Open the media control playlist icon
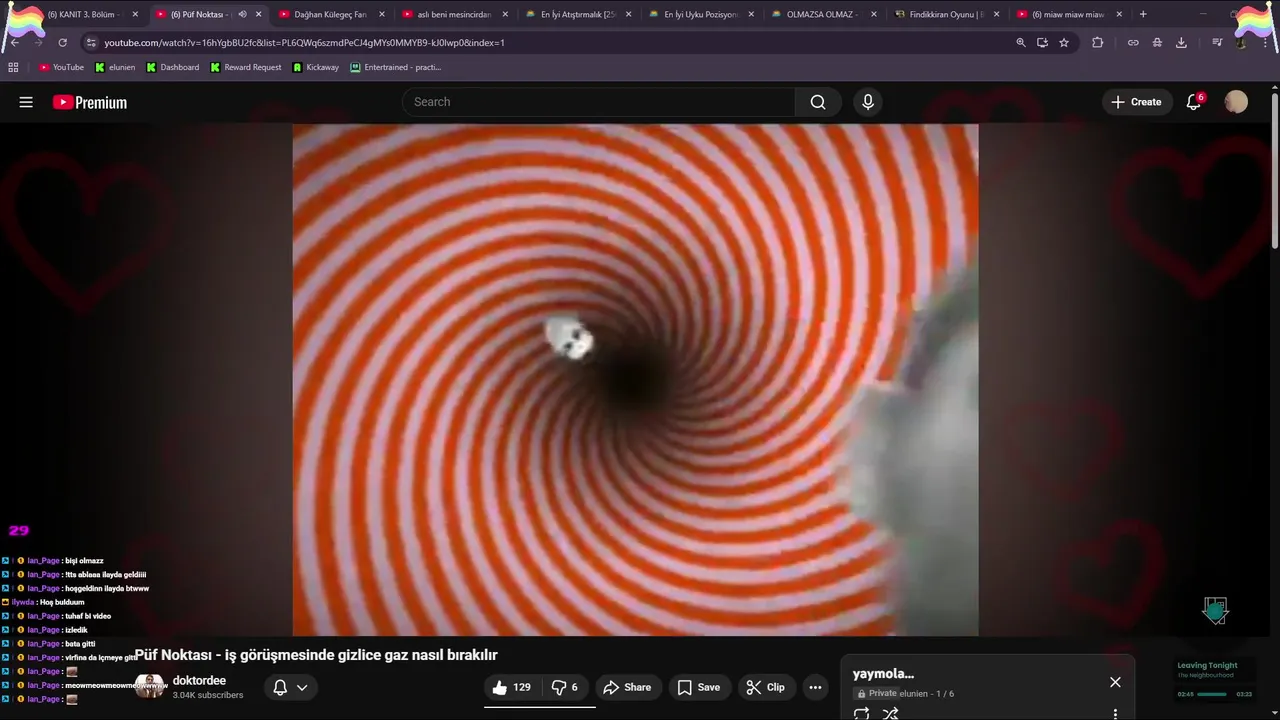 click(x=1217, y=42)
